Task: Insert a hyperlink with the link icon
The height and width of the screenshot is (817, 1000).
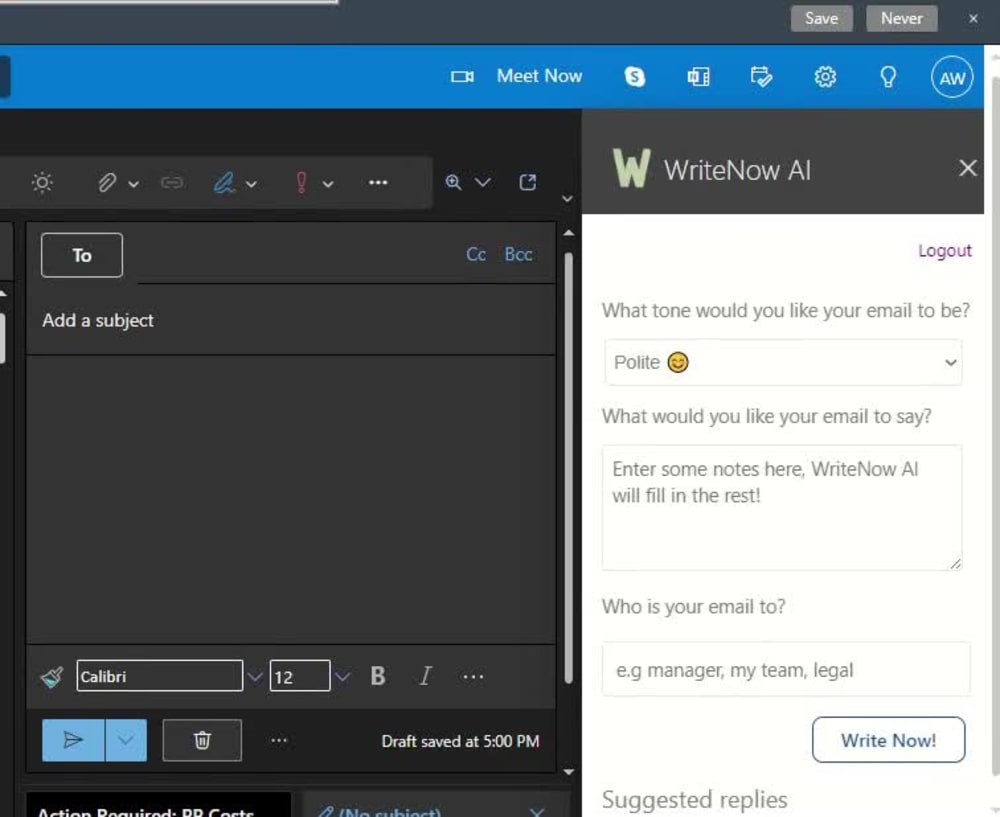Action: [x=172, y=183]
